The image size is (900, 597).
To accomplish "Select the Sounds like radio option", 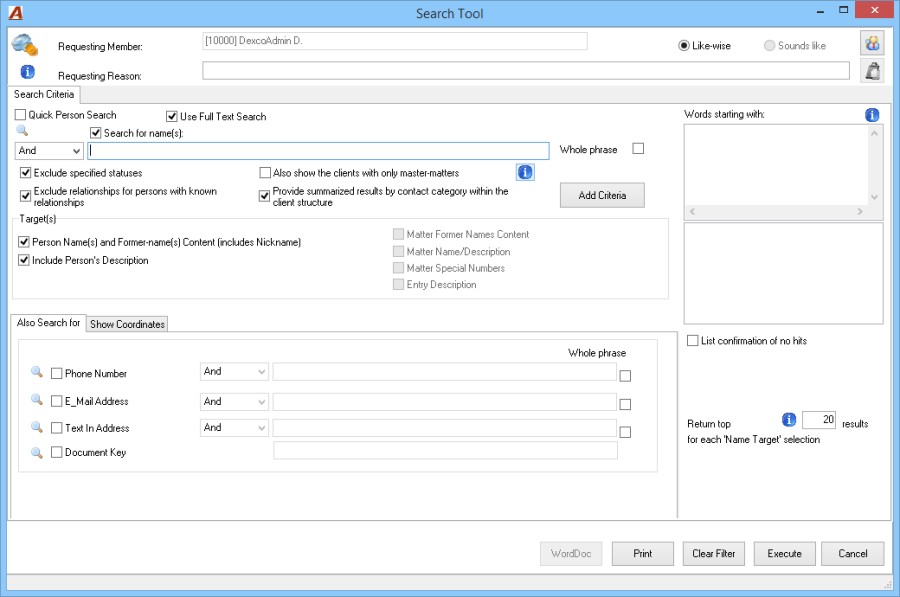I will (769, 45).
